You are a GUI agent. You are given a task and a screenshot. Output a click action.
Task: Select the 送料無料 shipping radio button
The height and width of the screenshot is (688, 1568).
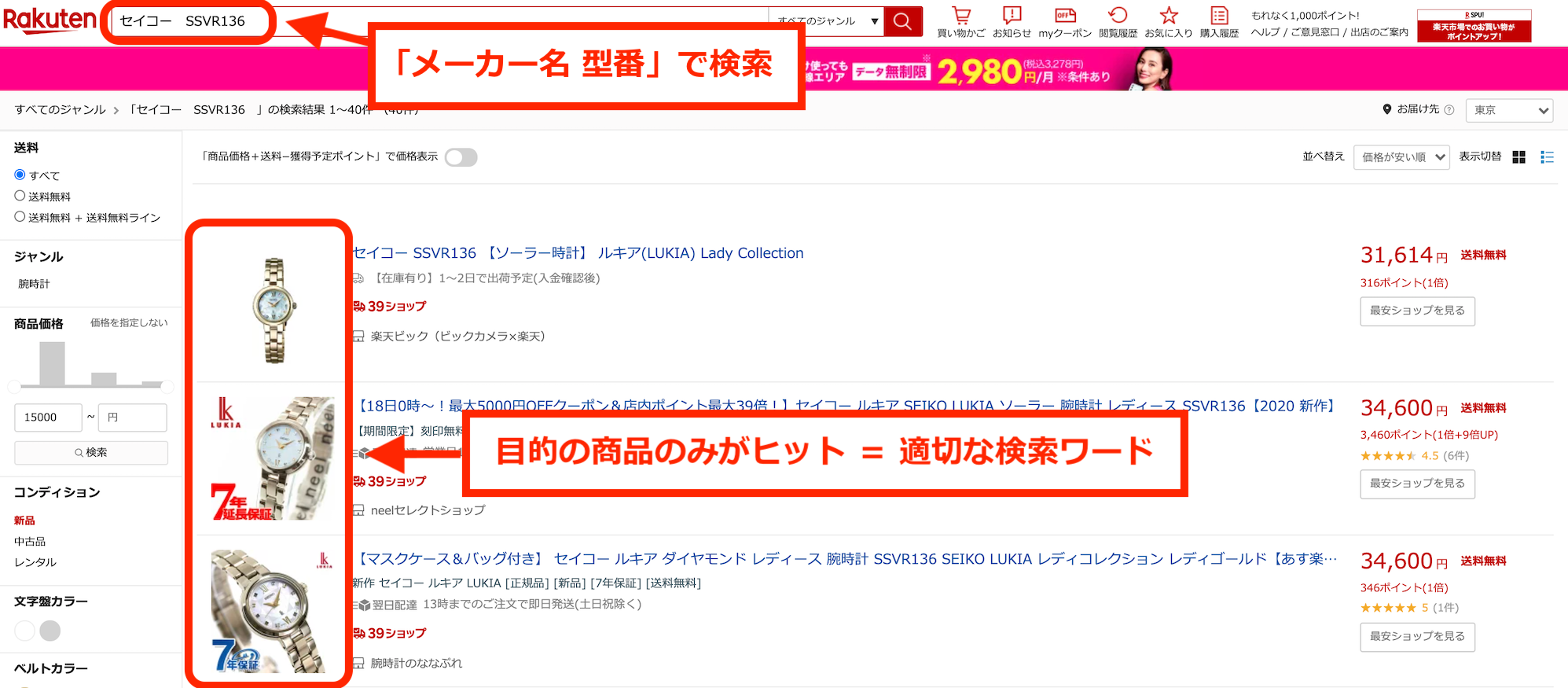pyautogui.click(x=20, y=196)
